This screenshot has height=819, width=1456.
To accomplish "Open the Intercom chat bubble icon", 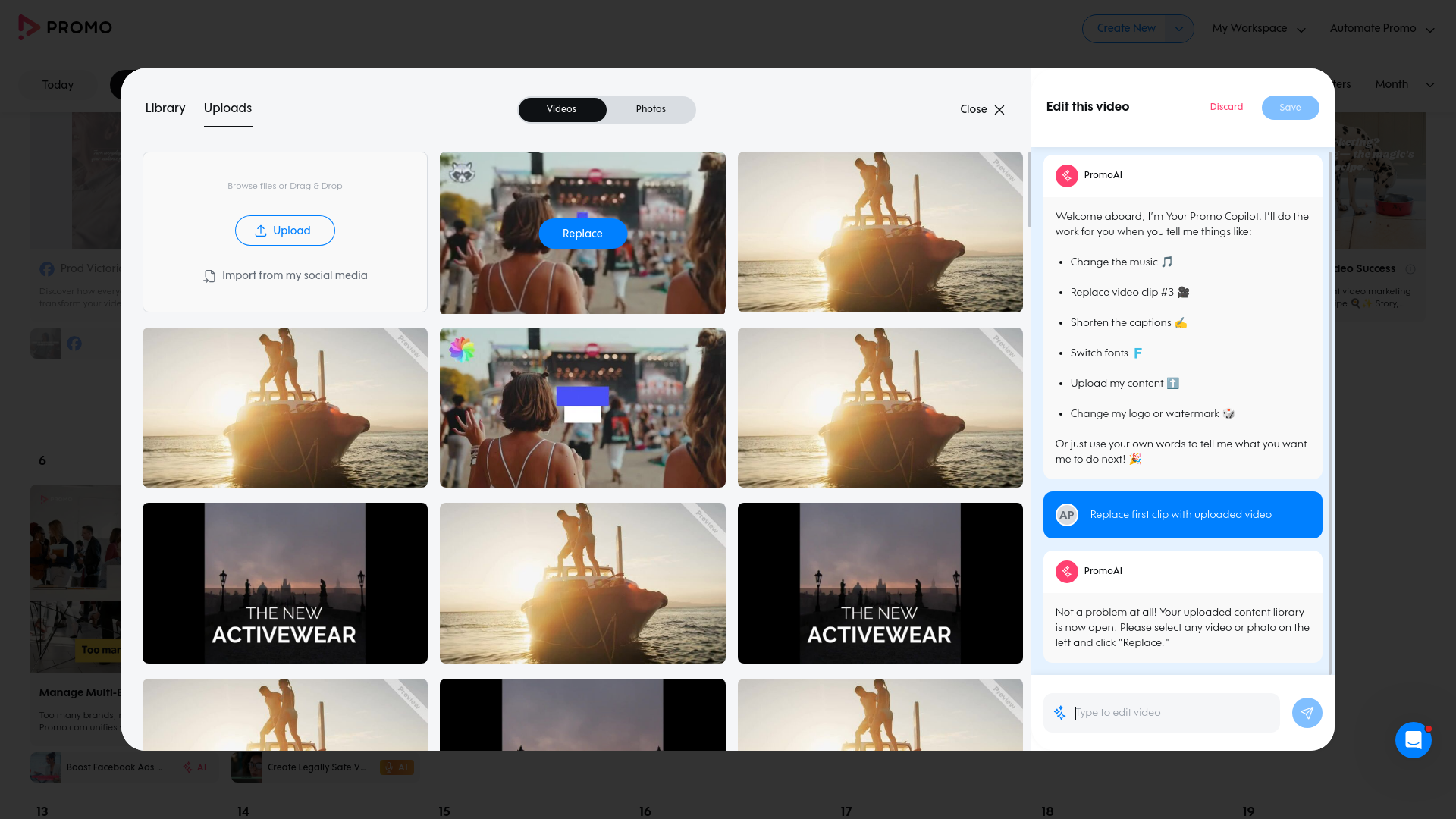I will (1413, 740).
